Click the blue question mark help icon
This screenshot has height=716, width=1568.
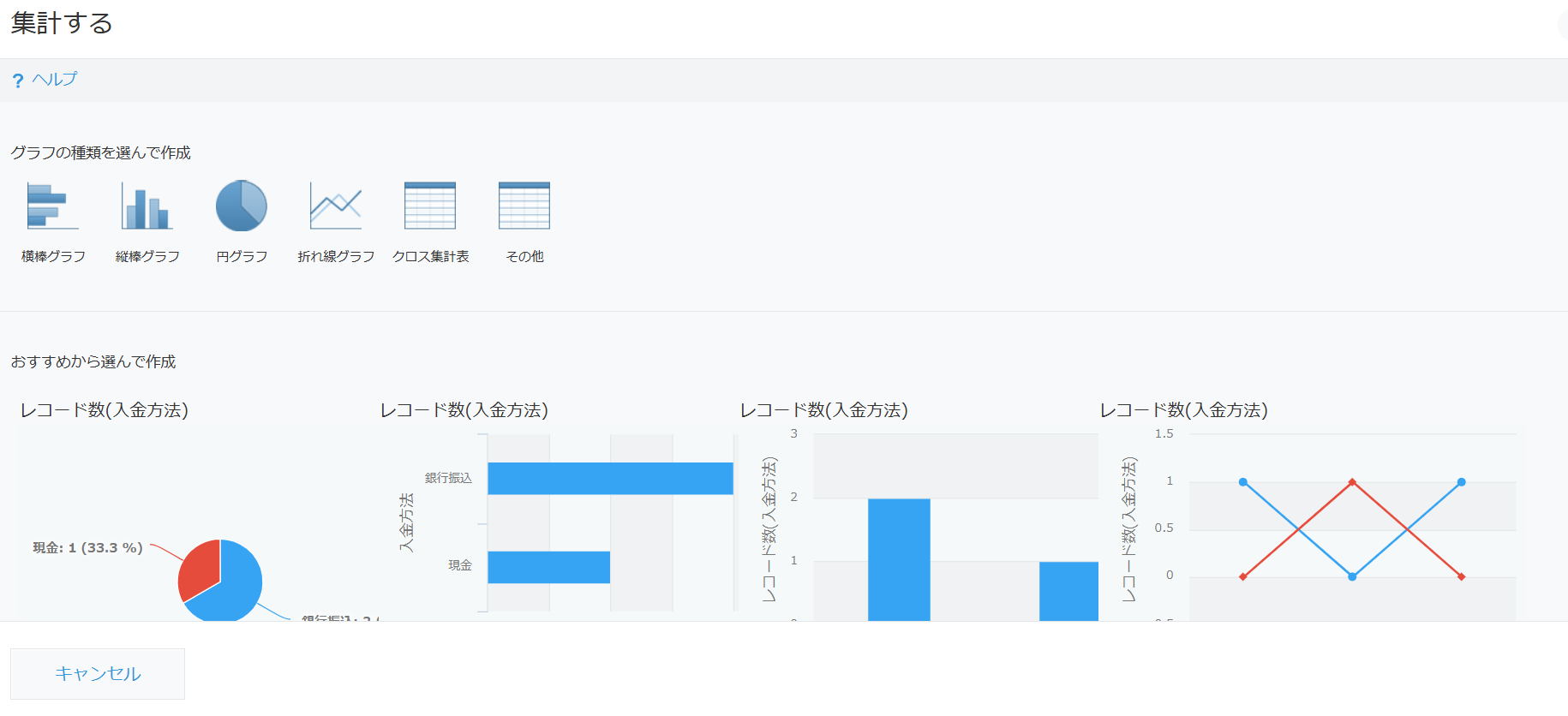pos(18,81)
